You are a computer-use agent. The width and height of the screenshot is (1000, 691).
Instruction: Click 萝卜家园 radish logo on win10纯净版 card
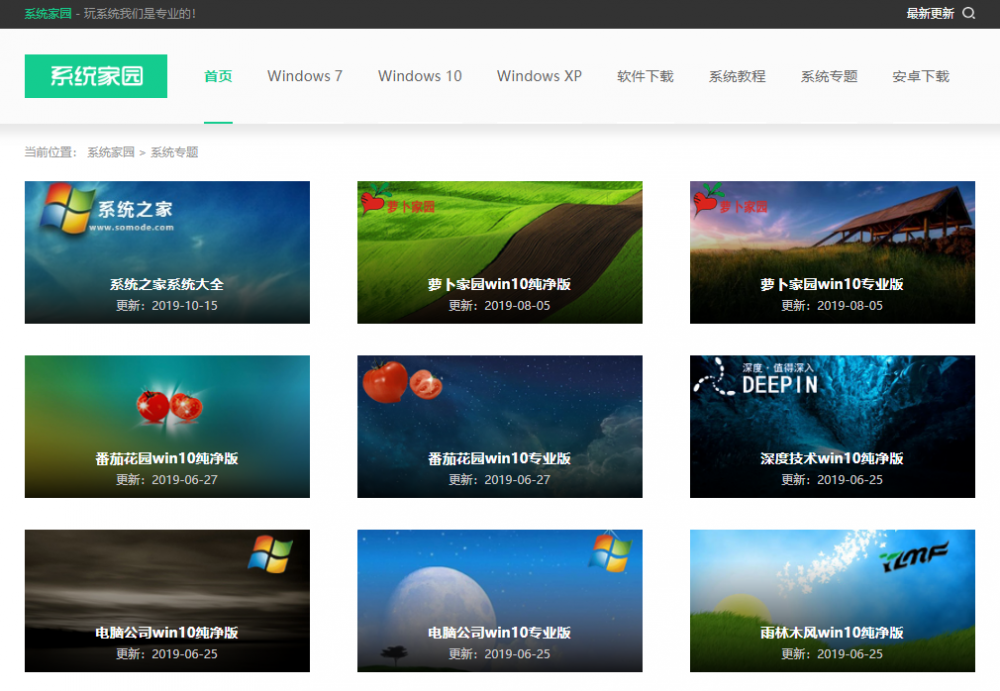tap(398, 200)
